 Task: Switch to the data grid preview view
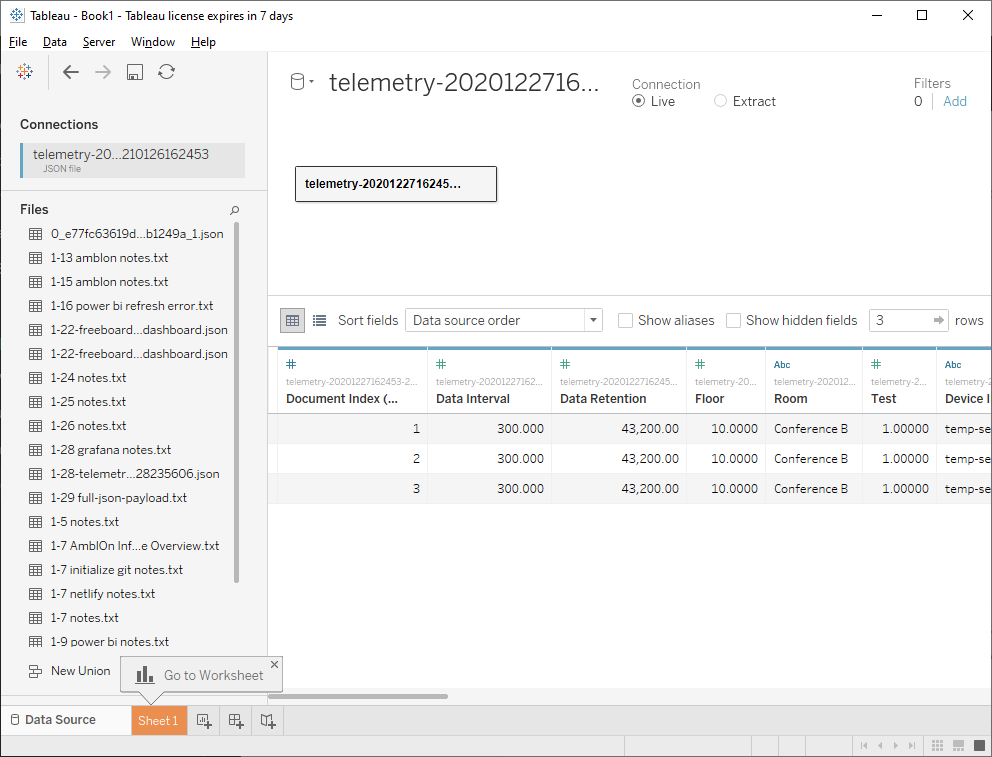pyautogui.click(x=292, y=321)
